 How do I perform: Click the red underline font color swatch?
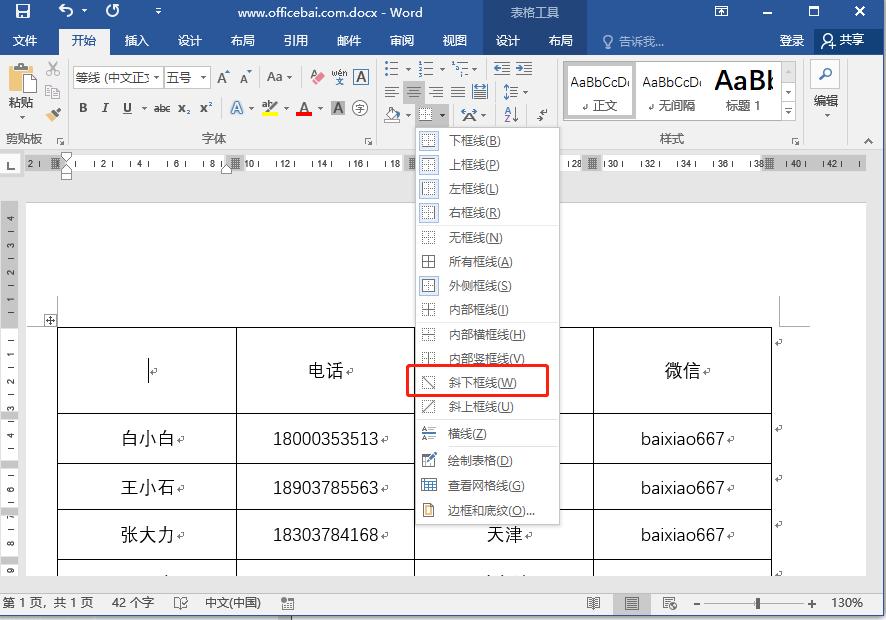coord(304,107)
